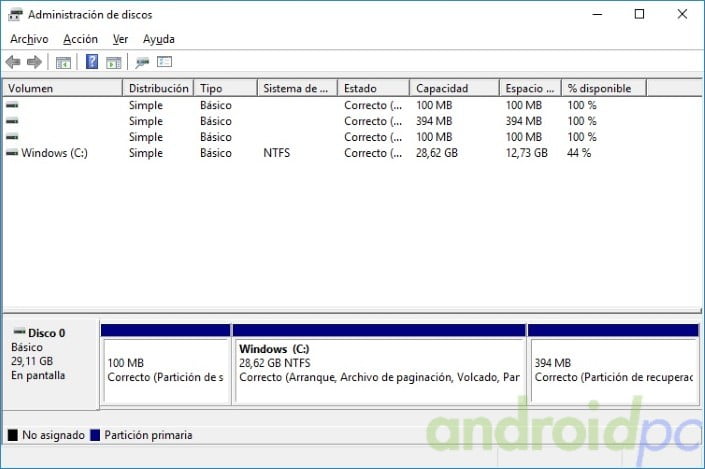
Task: Toggle the console tree toolbar icon
Action: (63, 63)
